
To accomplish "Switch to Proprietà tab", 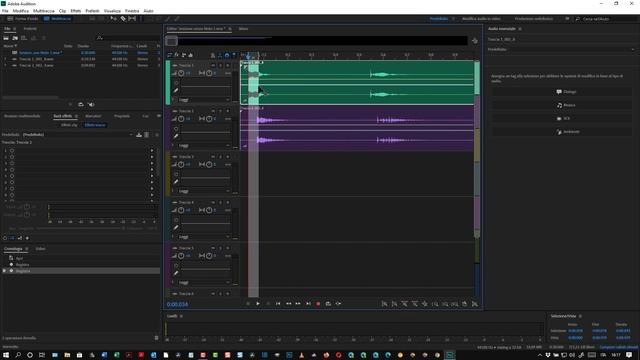I will coord(122,116).
